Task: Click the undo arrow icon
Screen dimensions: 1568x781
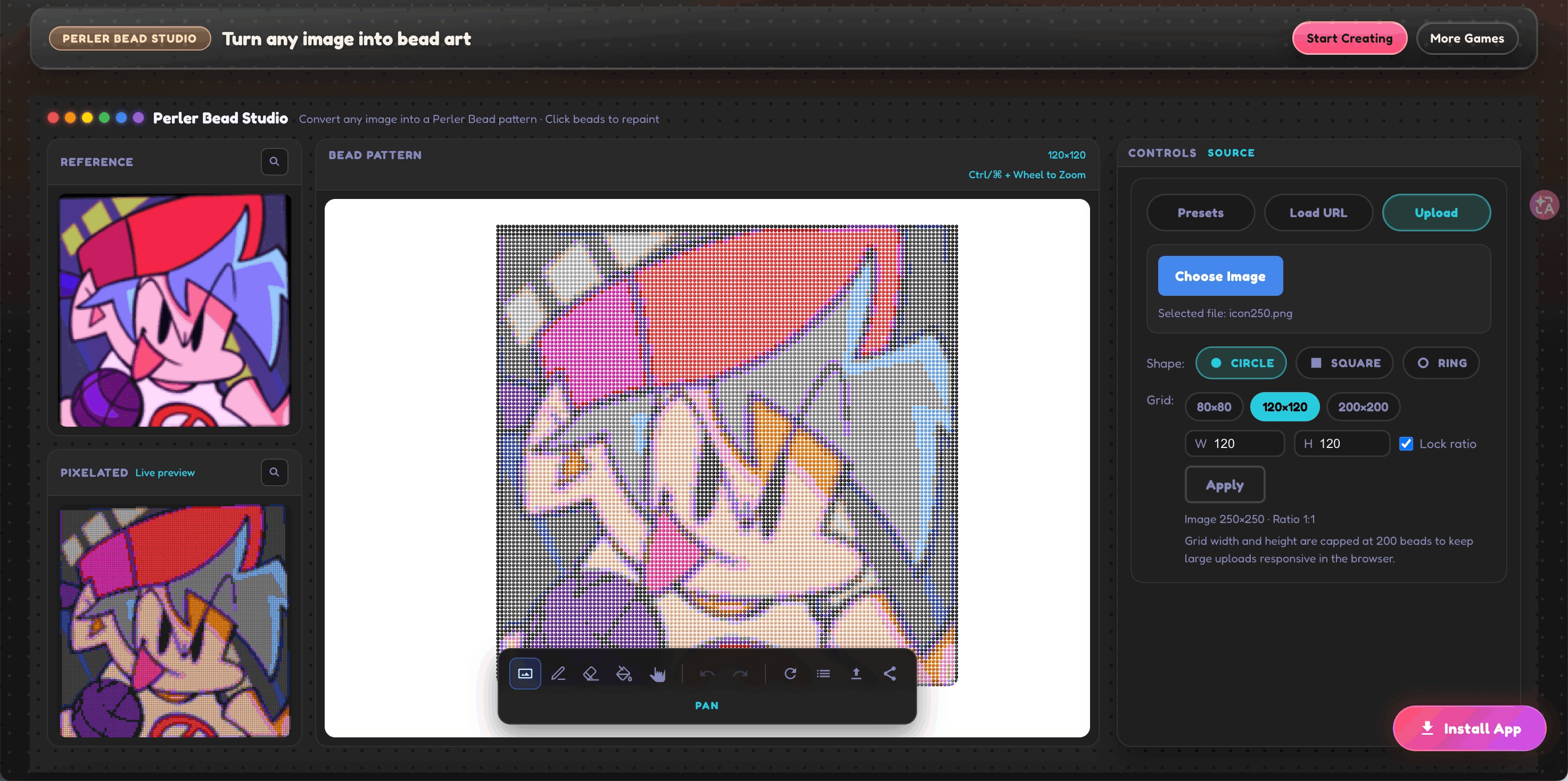Action: 707,674
